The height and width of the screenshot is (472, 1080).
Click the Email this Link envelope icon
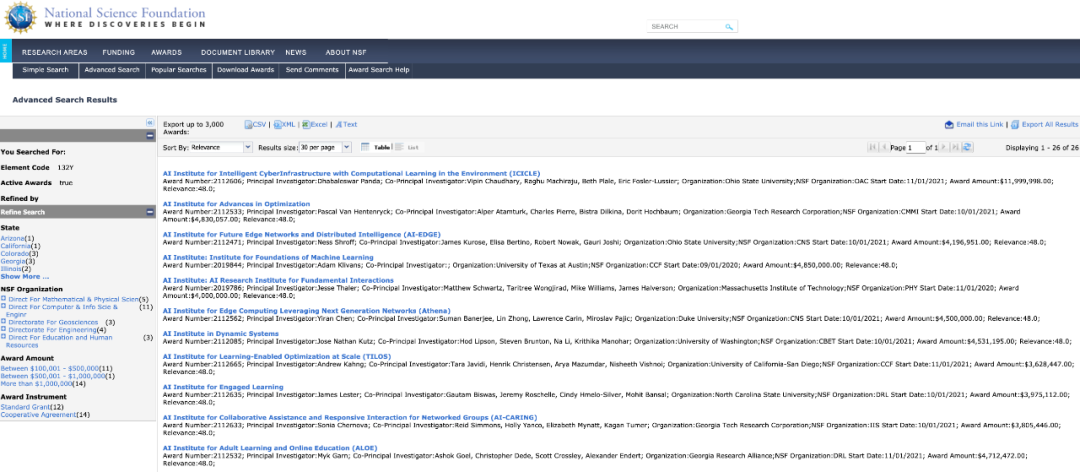(x=949, y=125)
